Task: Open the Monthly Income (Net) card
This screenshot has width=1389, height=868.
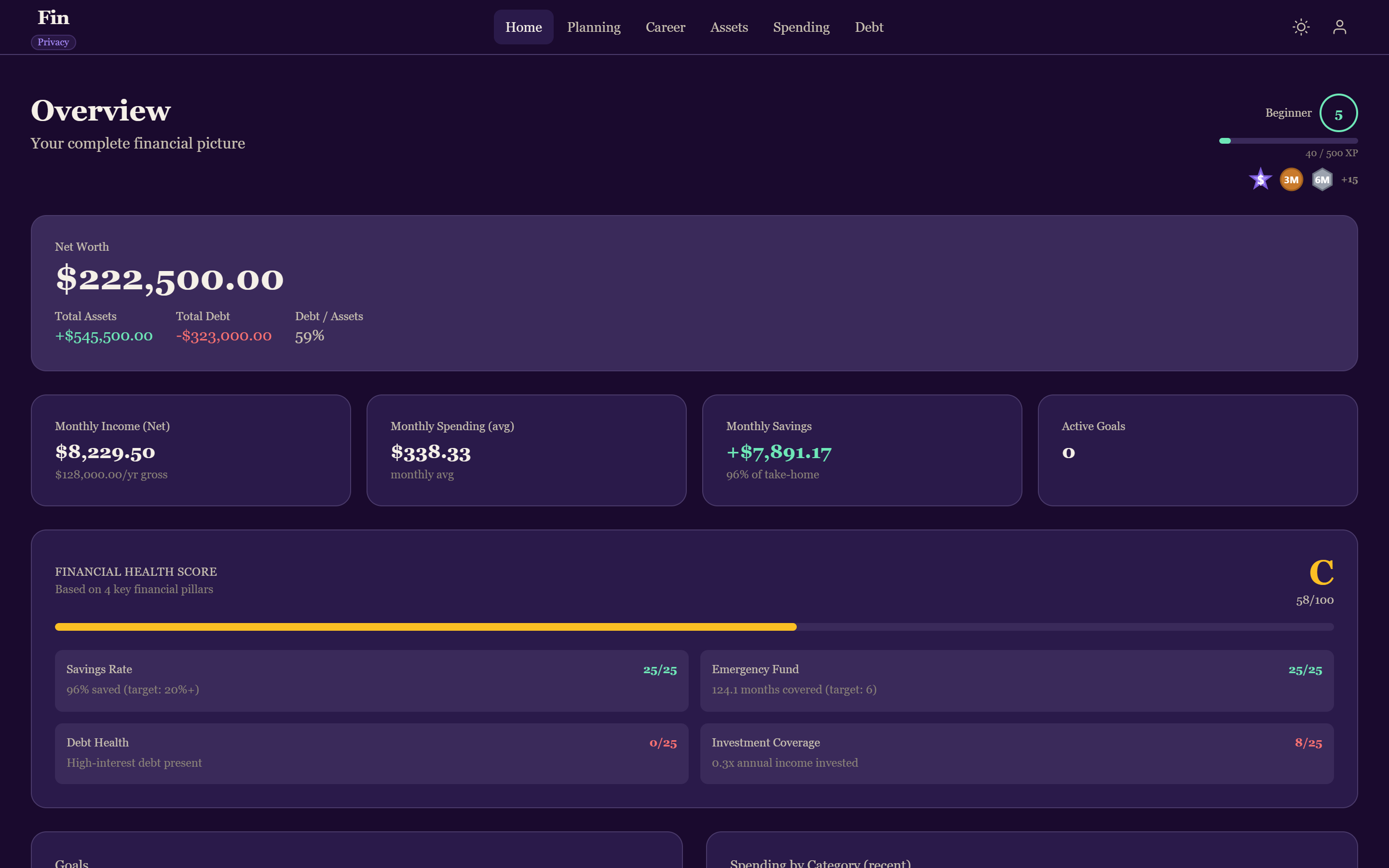Action: pos(191,450)
